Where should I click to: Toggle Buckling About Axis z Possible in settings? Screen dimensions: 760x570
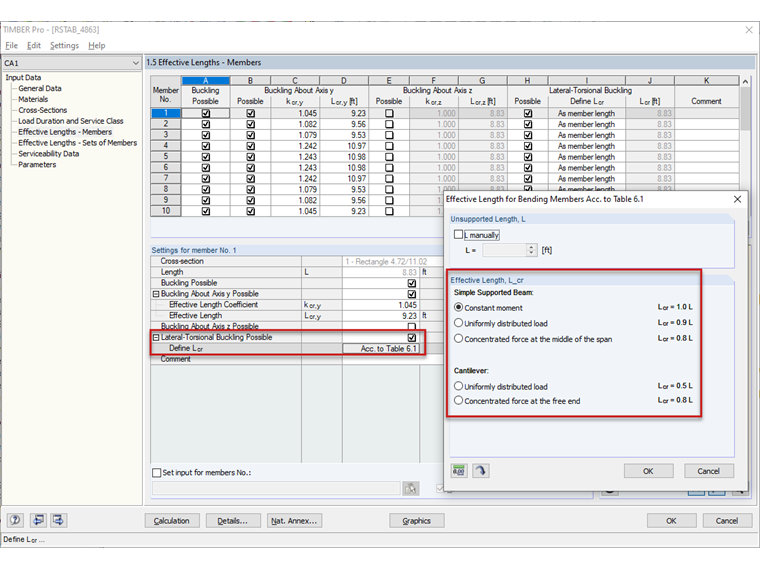pos(412,326)
